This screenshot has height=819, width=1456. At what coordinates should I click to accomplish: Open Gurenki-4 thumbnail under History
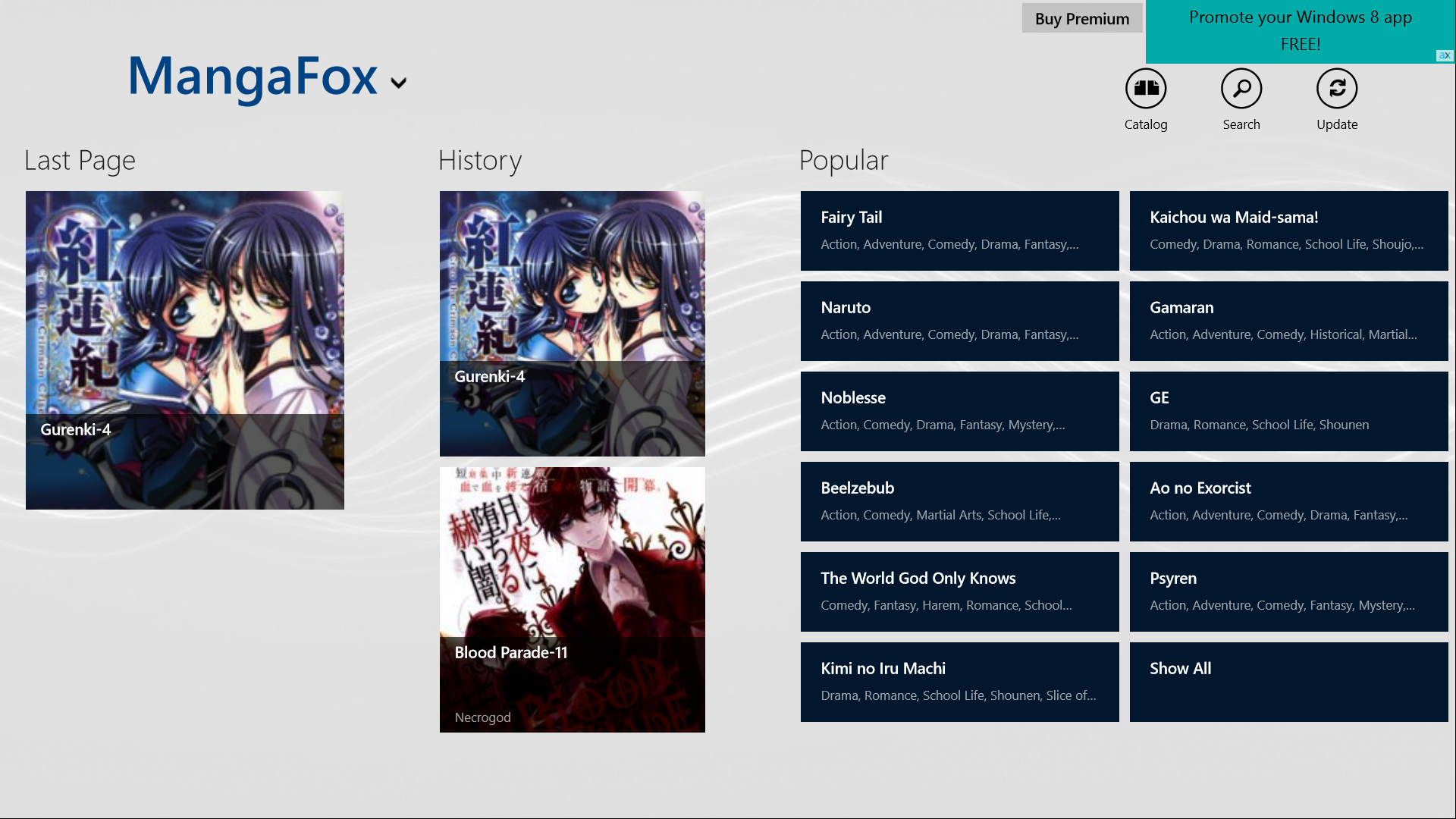coord(572,324)
